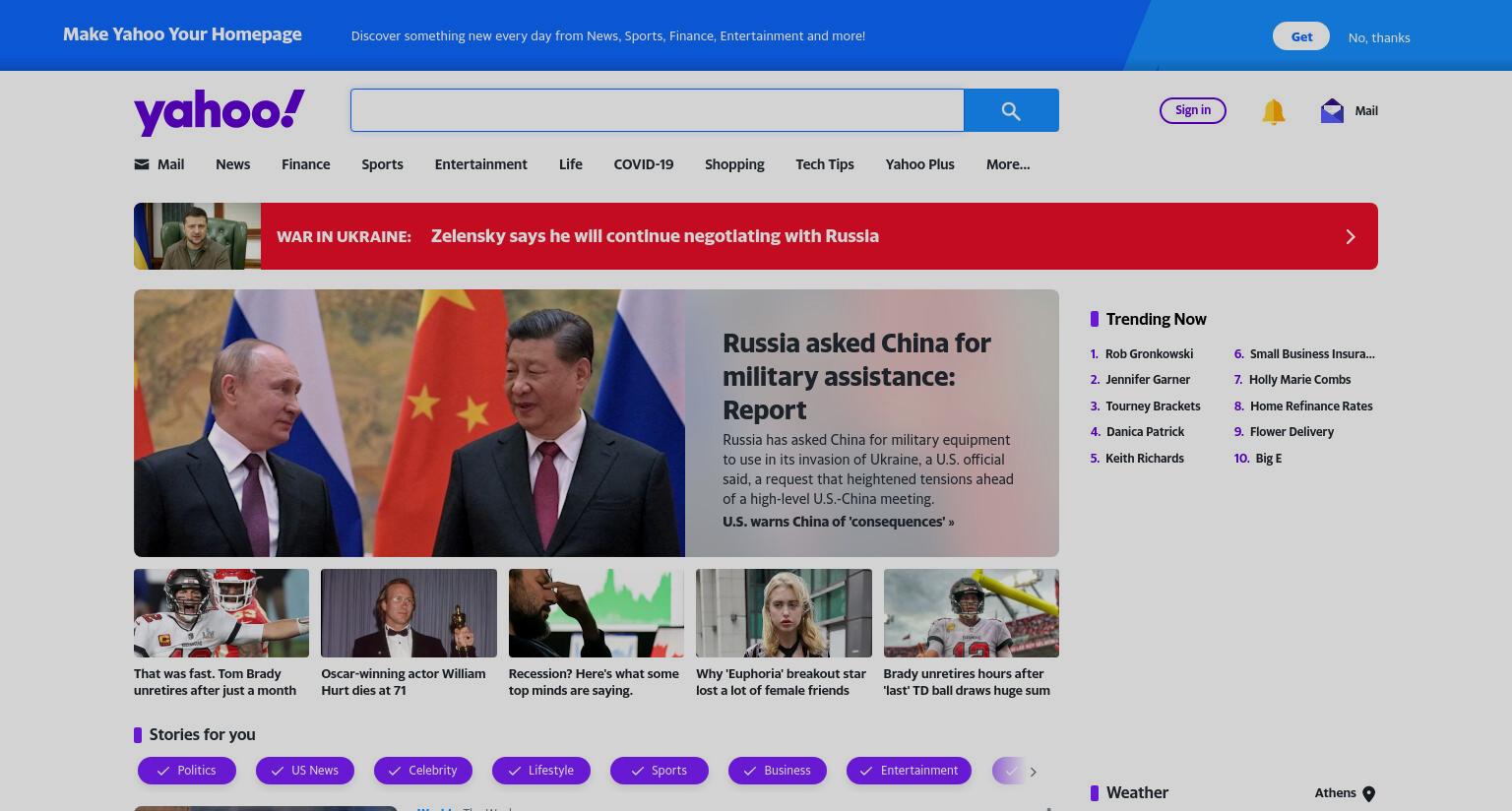
Task: Toggle the Entertainment topic chip
Action: pos(909,771)
